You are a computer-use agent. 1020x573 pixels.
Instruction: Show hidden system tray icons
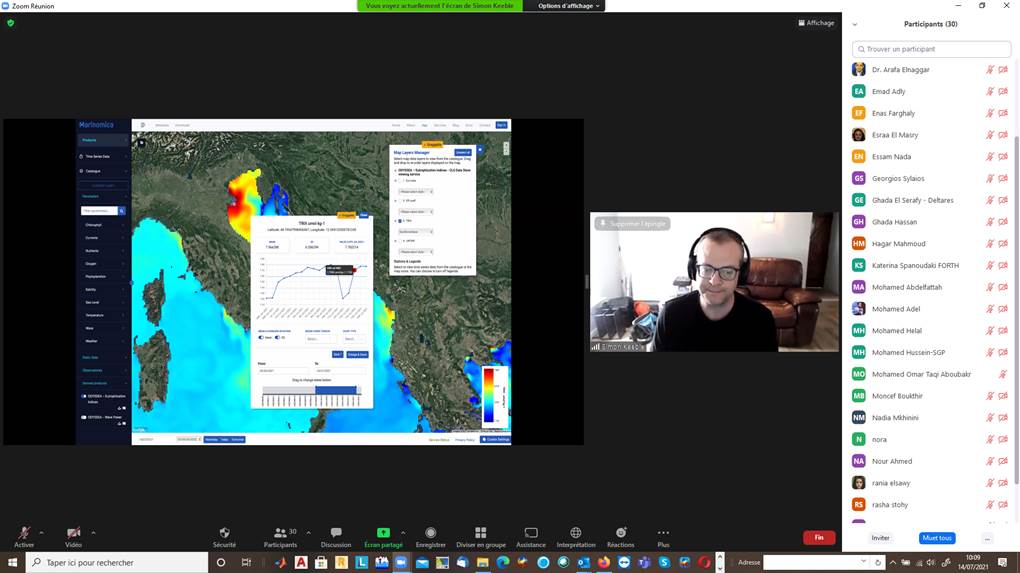point(893,563)
